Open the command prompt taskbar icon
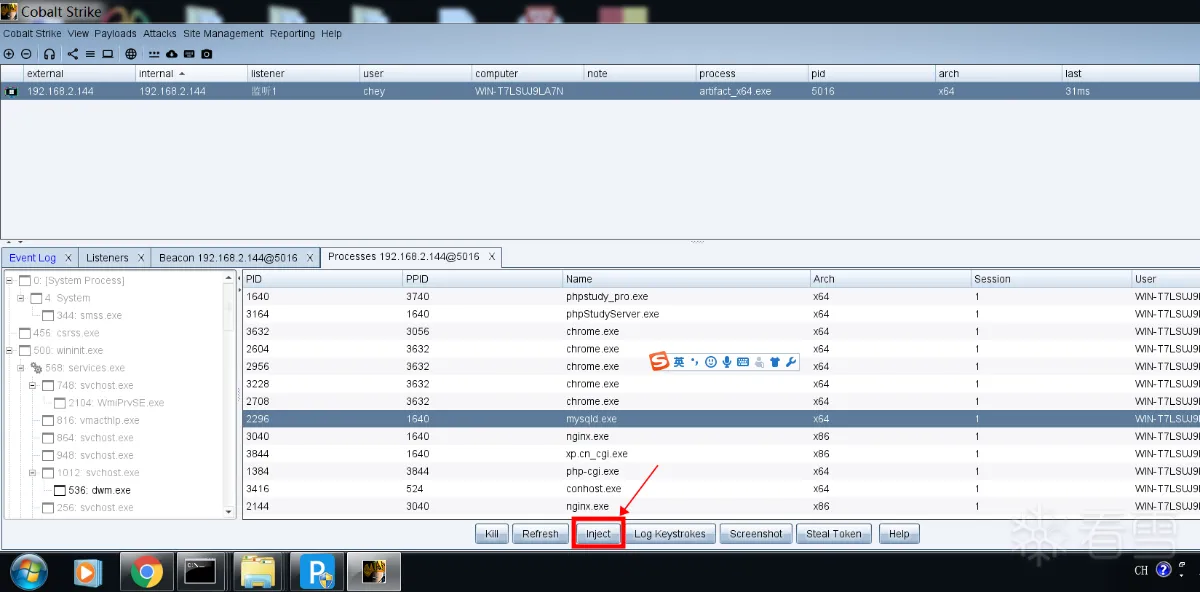 click(200, 572)
